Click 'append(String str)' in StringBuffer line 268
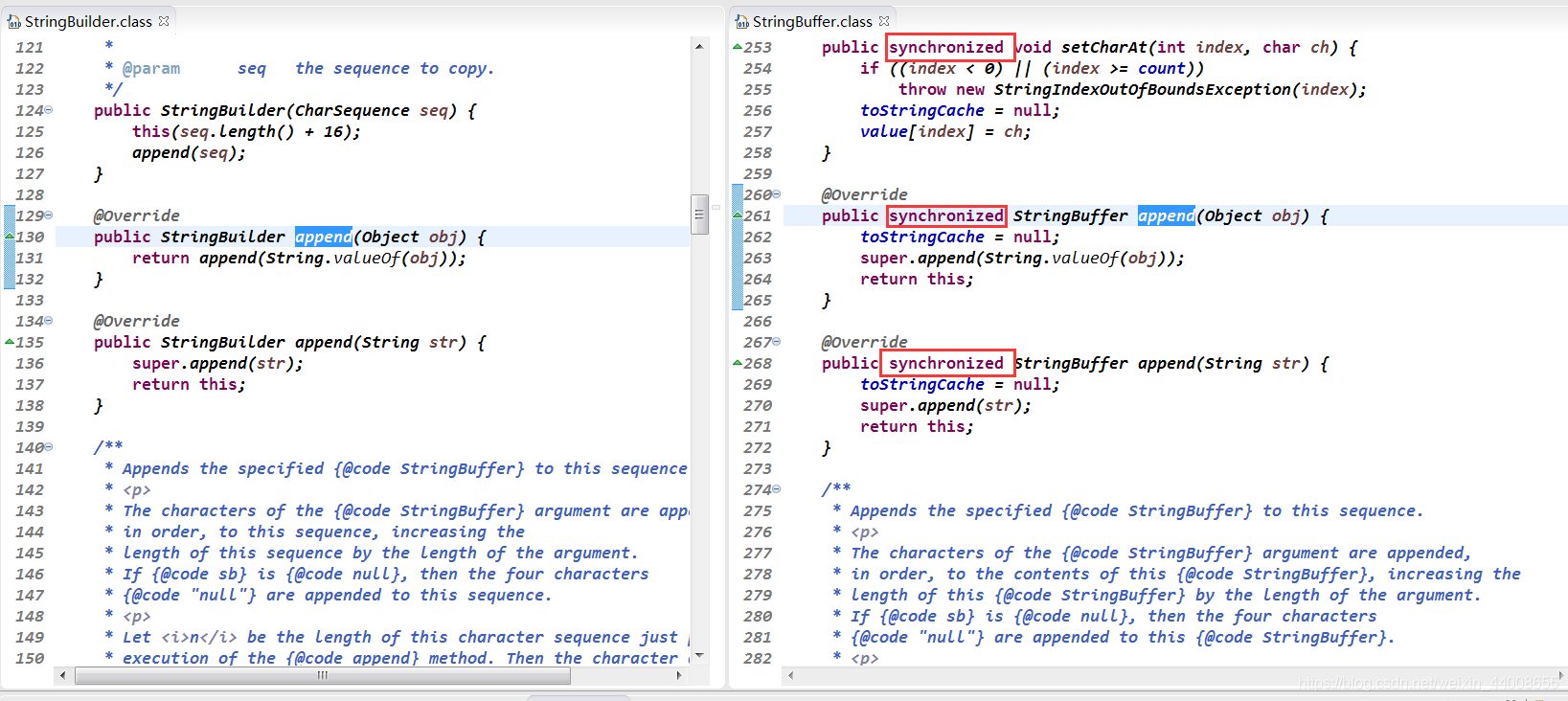Viewport: 1568px width, 701px height. click(x=1224, y=363)
